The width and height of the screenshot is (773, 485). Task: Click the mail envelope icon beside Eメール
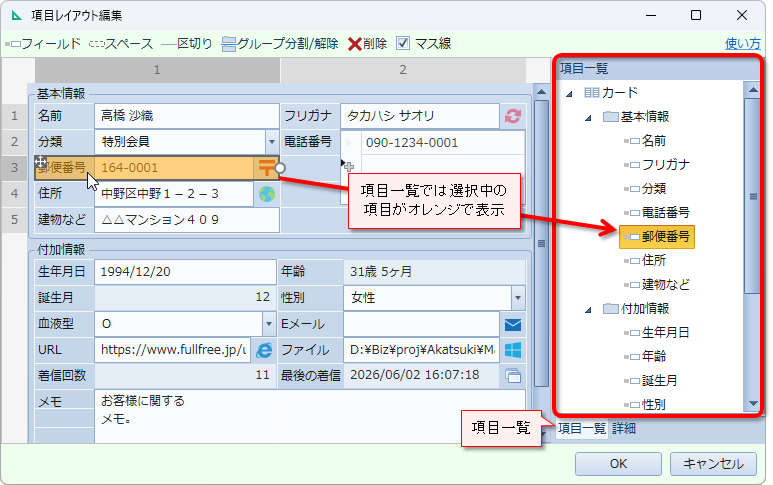[513, 325]
